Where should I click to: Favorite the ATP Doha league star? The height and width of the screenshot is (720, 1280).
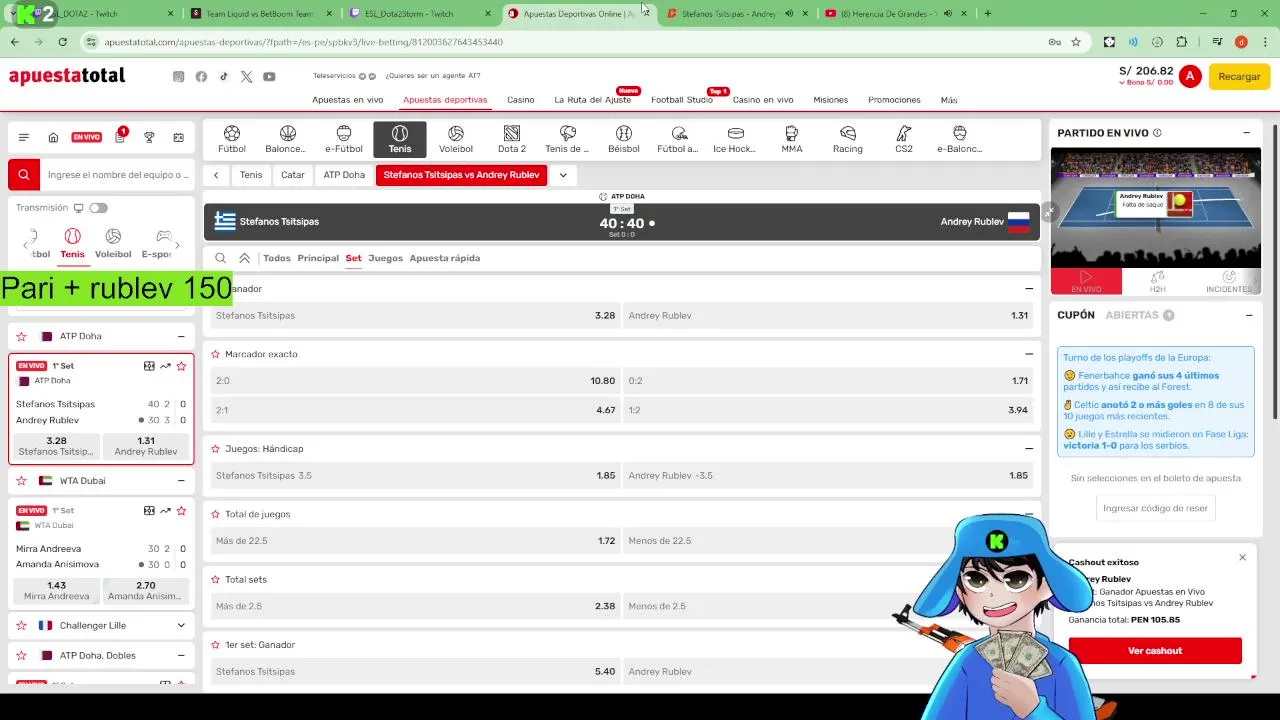[21, 337]
